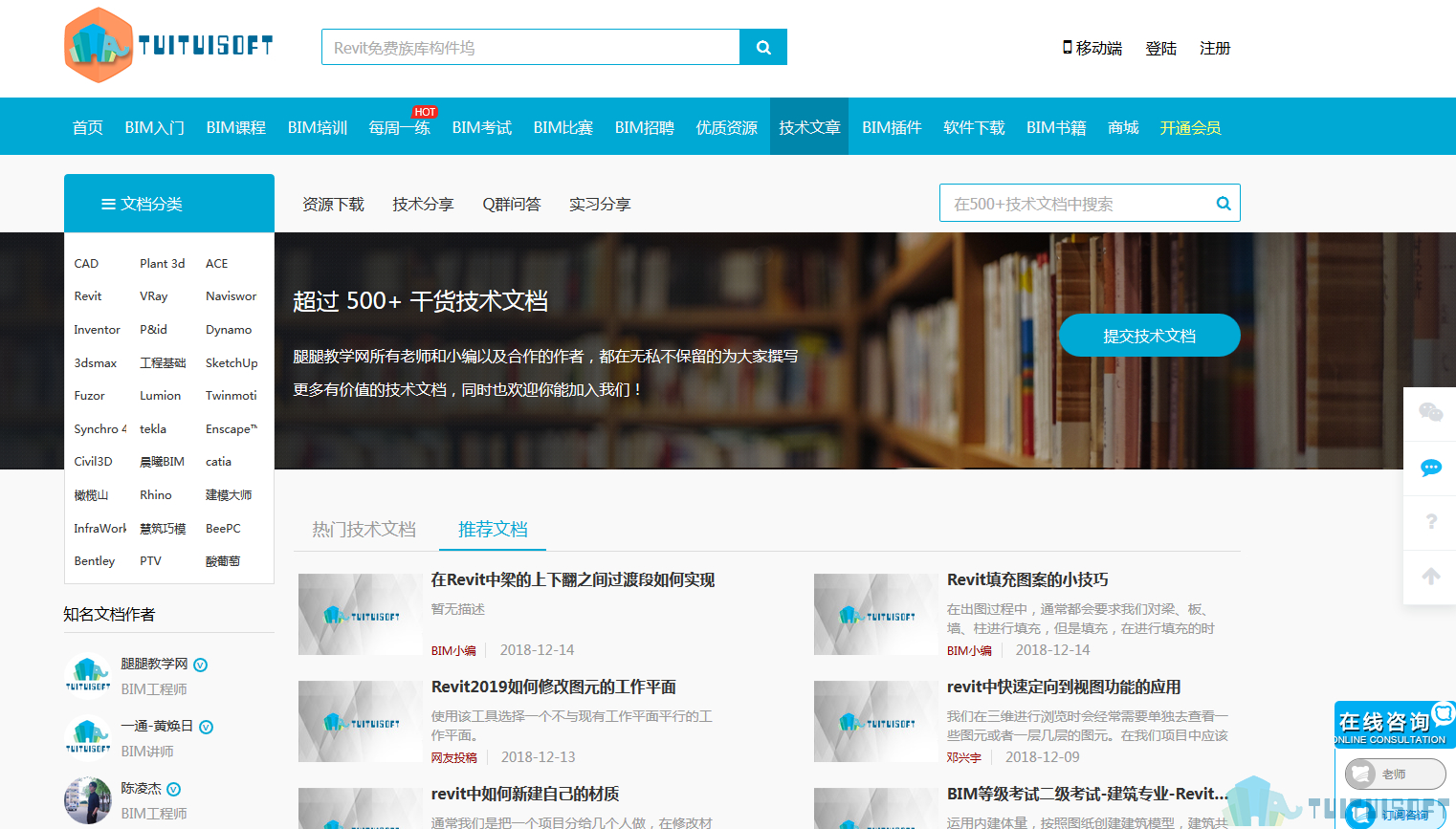Open BIM书籍 in navigation bar
This screenshot has height=829, width=1456.
1056,127
